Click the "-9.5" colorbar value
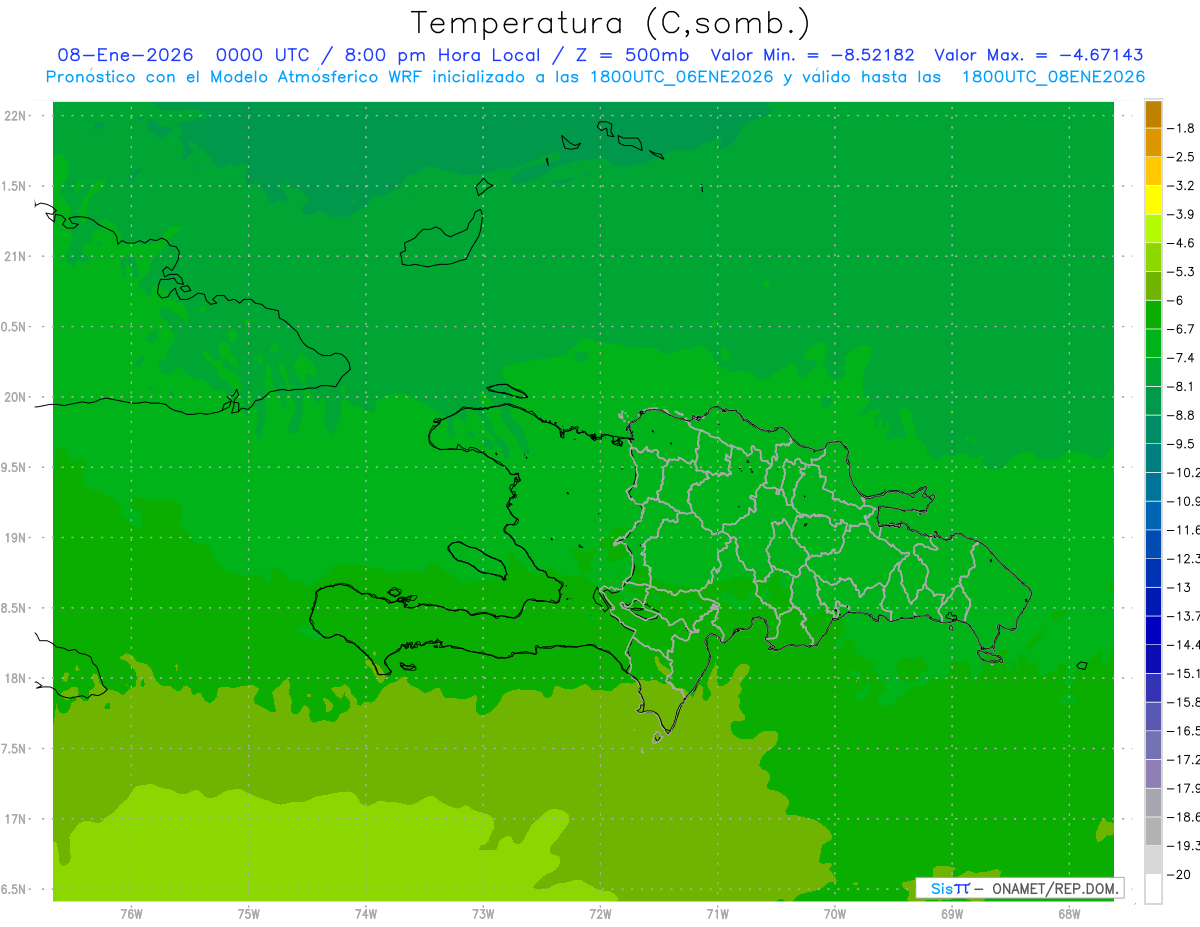 (x=1181, y=443)
